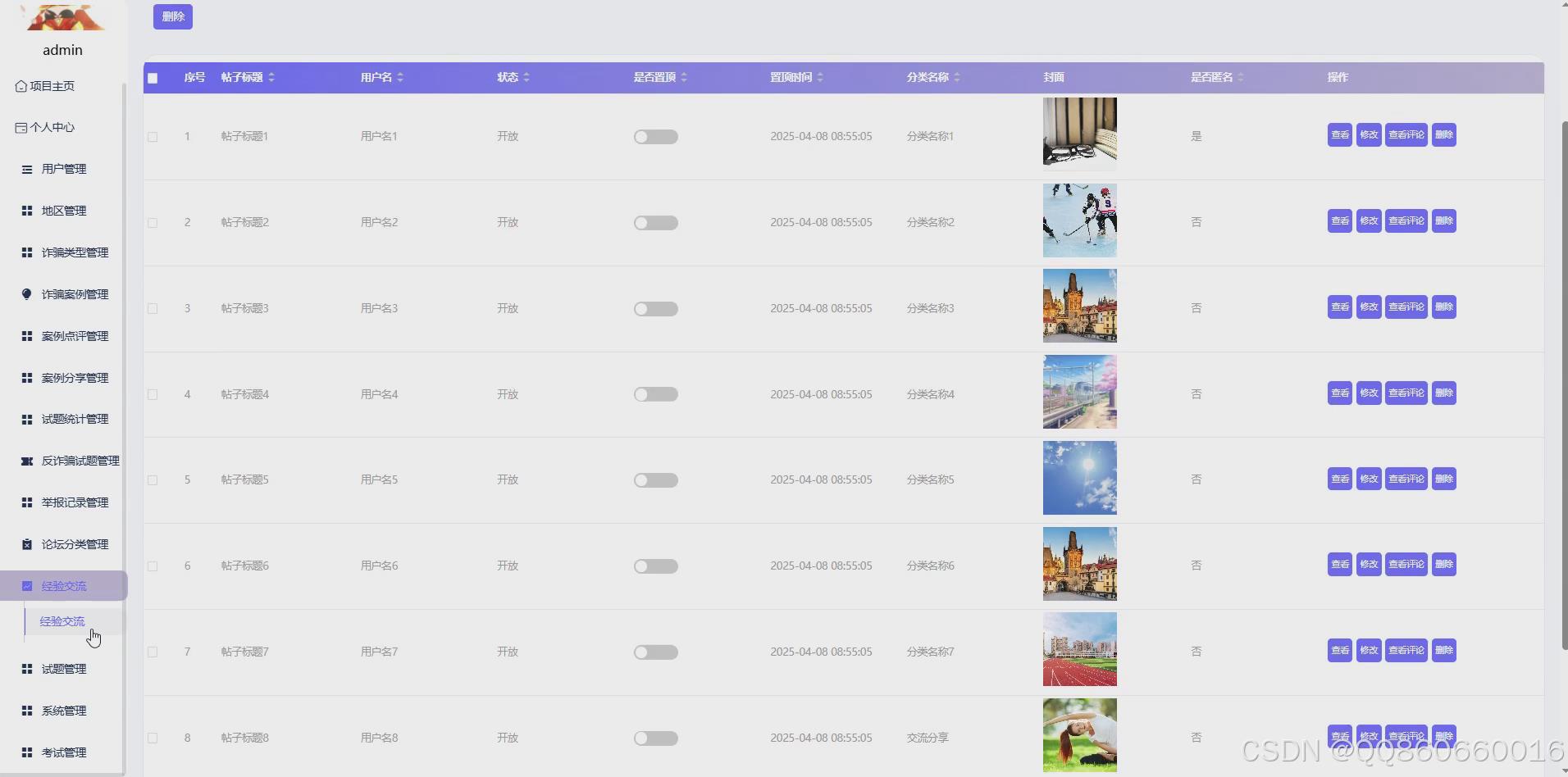Screen dimensions: 1568x777
Task: Open the hockey cover image for 帖子标题2
Action: 1080,220
